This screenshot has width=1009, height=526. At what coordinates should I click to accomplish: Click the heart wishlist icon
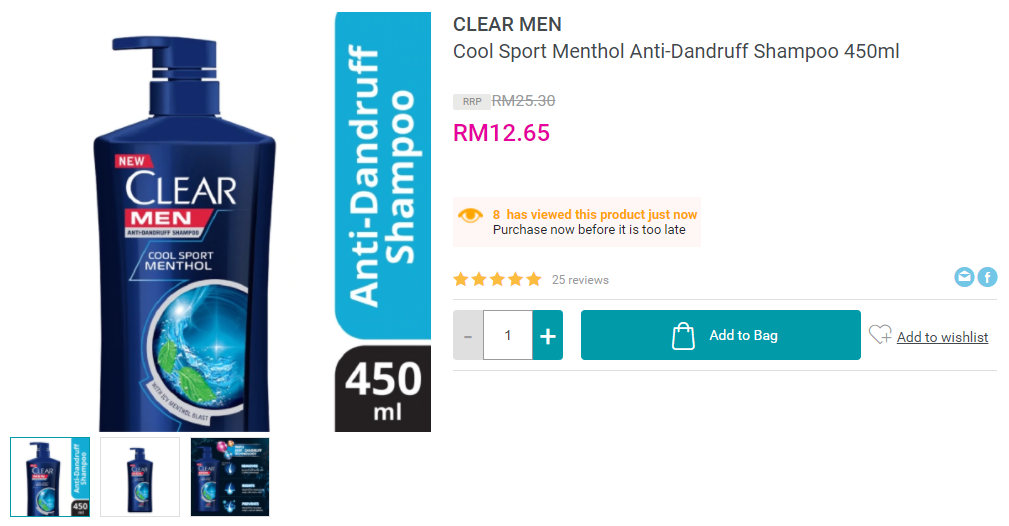(880, 334)
